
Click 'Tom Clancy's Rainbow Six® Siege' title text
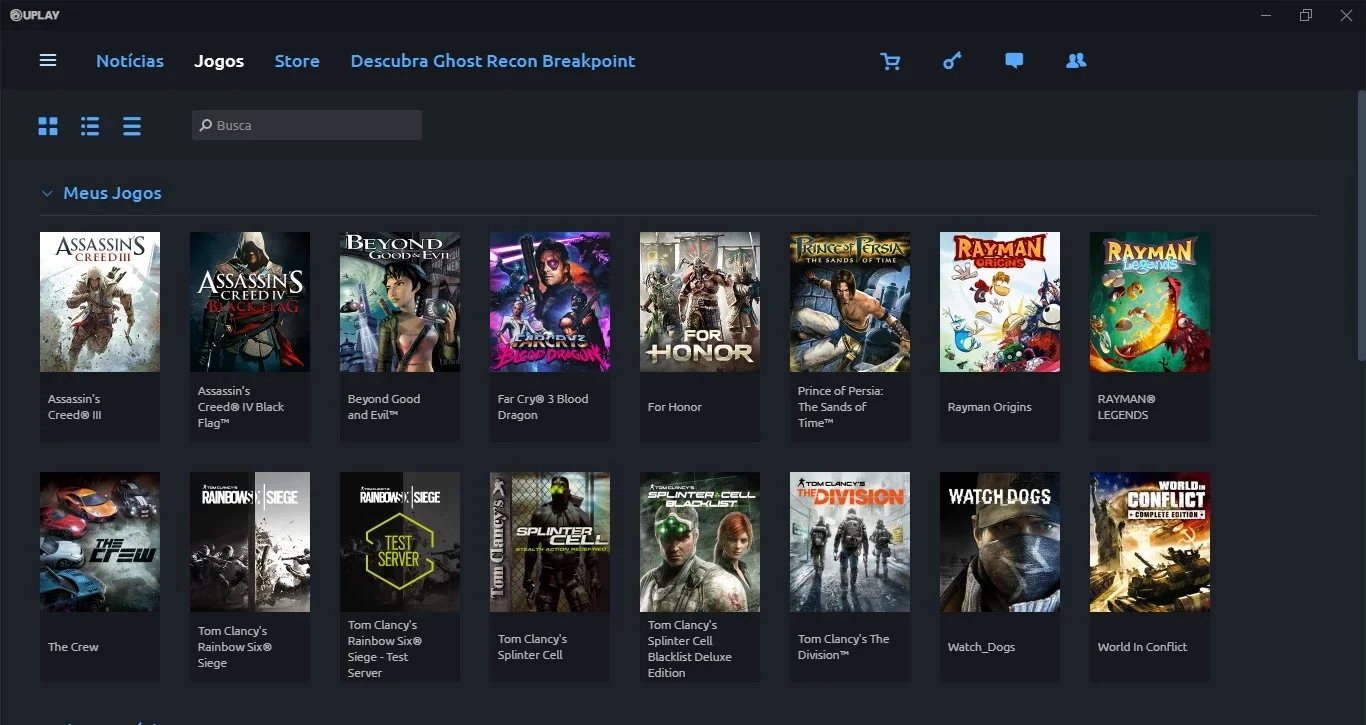click(235, 647)
